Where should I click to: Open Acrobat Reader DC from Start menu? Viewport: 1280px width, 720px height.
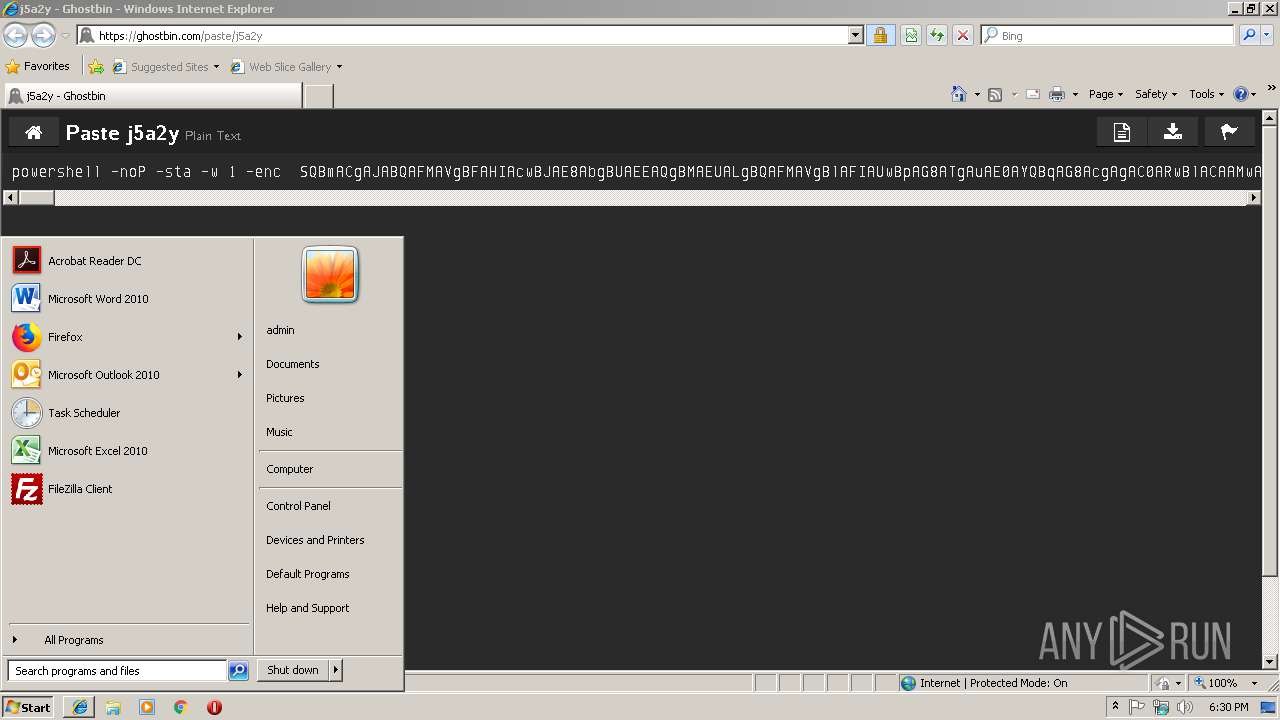click(x=128, y=261)
